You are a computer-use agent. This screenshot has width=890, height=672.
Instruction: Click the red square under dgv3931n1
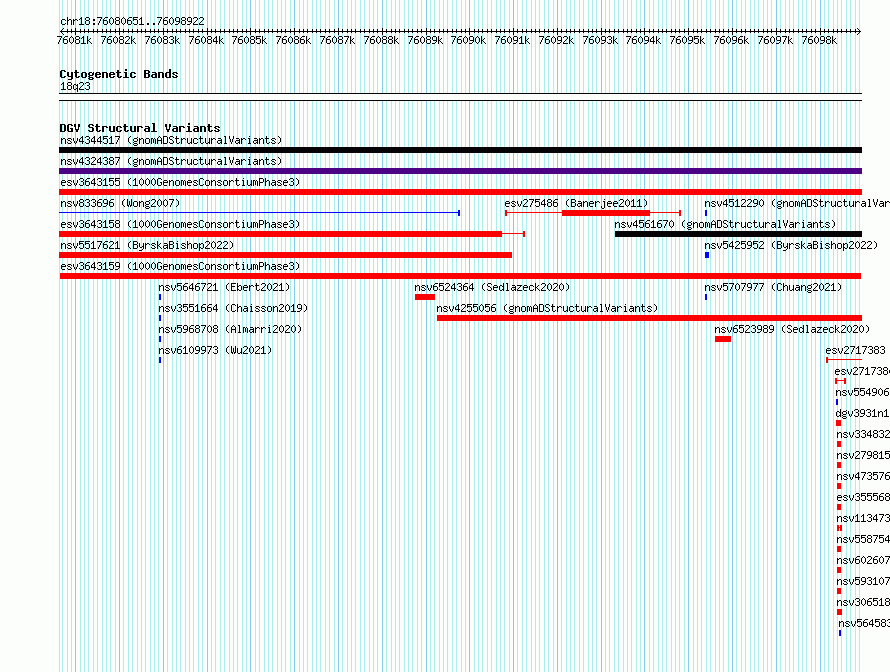click(838, 423)
